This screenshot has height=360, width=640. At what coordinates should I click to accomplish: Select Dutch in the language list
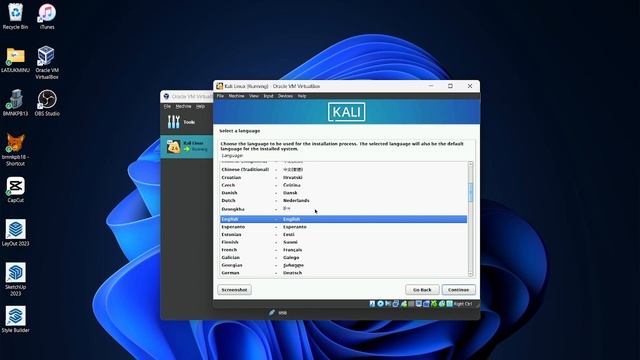tap(343, 200)
